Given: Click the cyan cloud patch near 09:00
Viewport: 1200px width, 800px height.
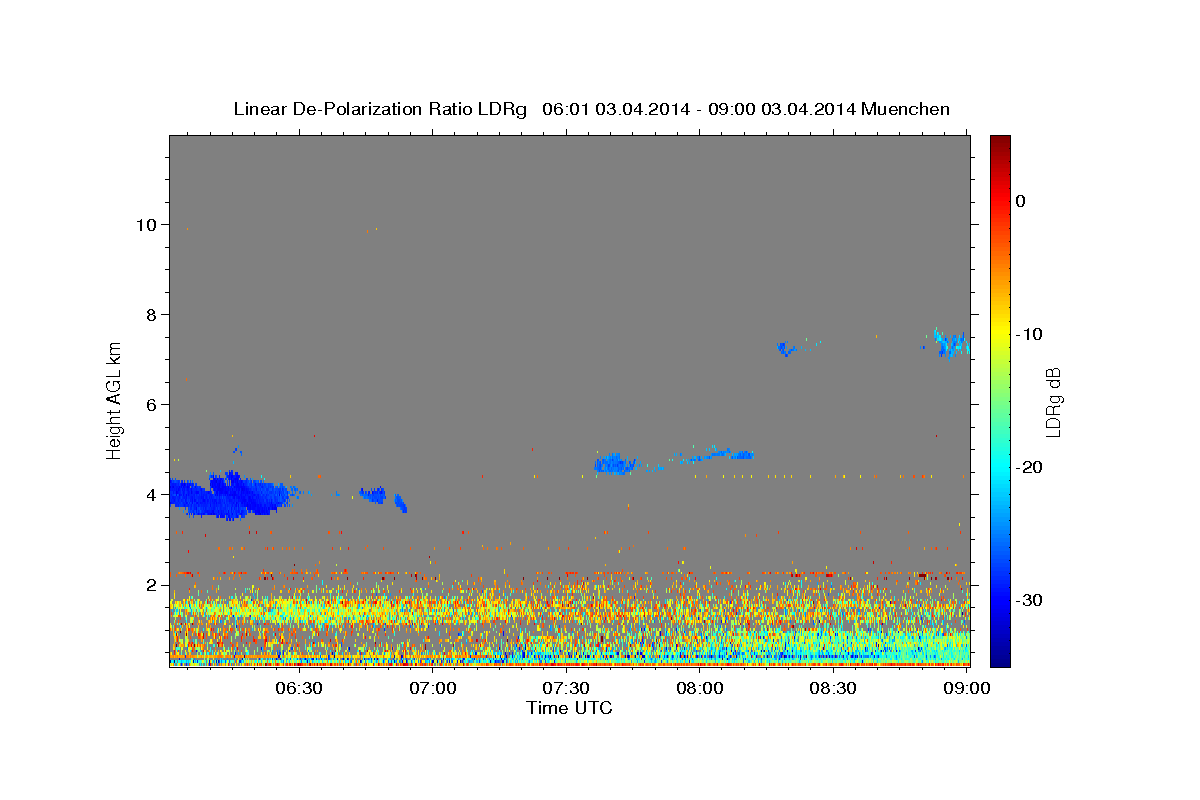Looking at the screenshot, I should 950,343.
